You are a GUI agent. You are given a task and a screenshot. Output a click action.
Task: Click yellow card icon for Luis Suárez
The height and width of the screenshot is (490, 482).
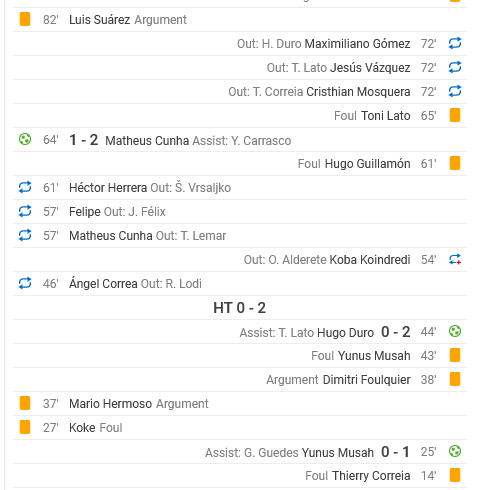pos(25,19)
